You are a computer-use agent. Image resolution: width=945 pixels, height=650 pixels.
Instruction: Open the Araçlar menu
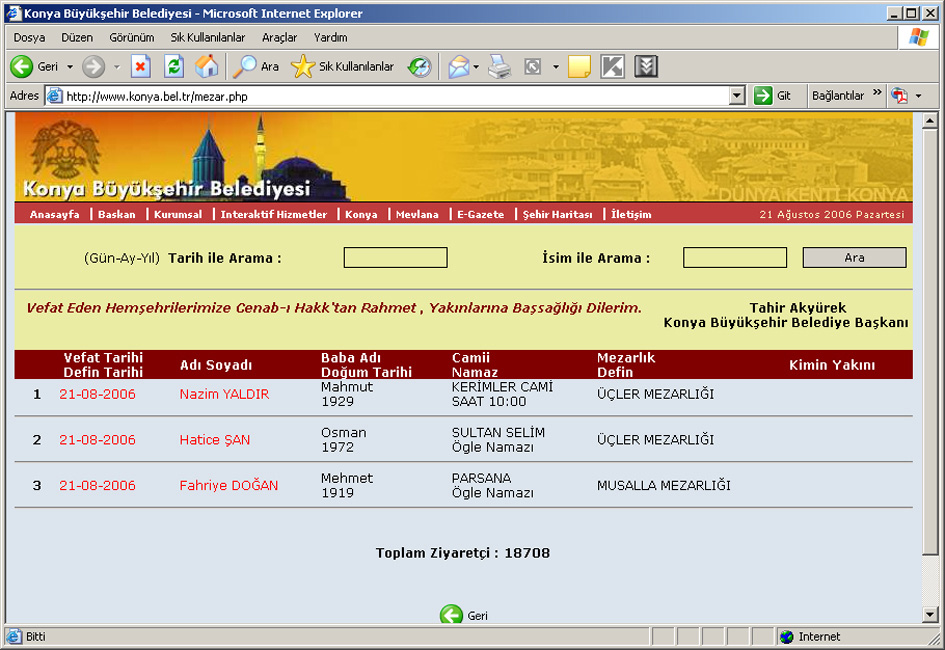(279, 37)
